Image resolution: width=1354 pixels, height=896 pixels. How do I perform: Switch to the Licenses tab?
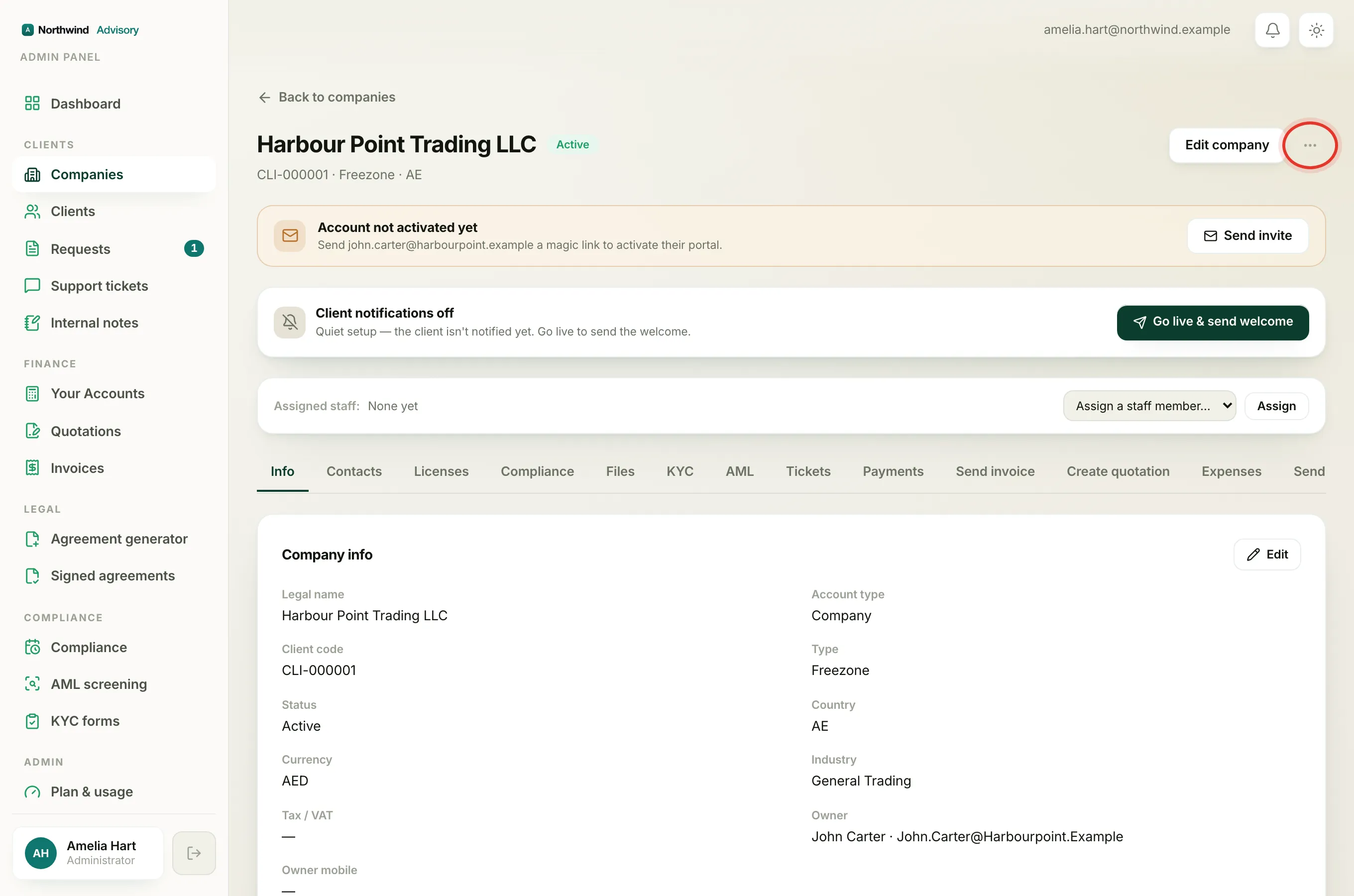click(441, 471)
